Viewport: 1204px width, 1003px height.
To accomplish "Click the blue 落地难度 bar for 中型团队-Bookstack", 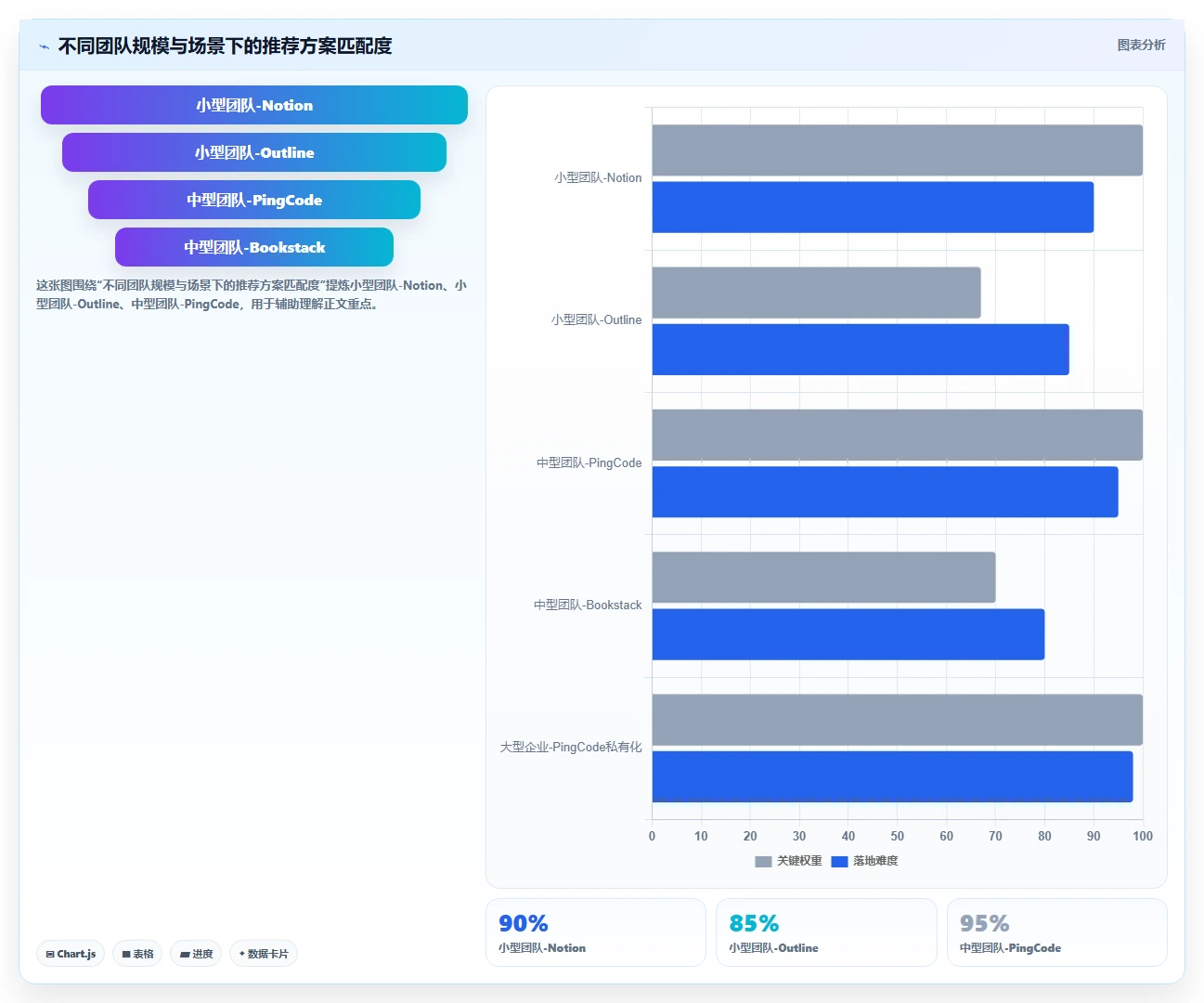I will [848, 634].
